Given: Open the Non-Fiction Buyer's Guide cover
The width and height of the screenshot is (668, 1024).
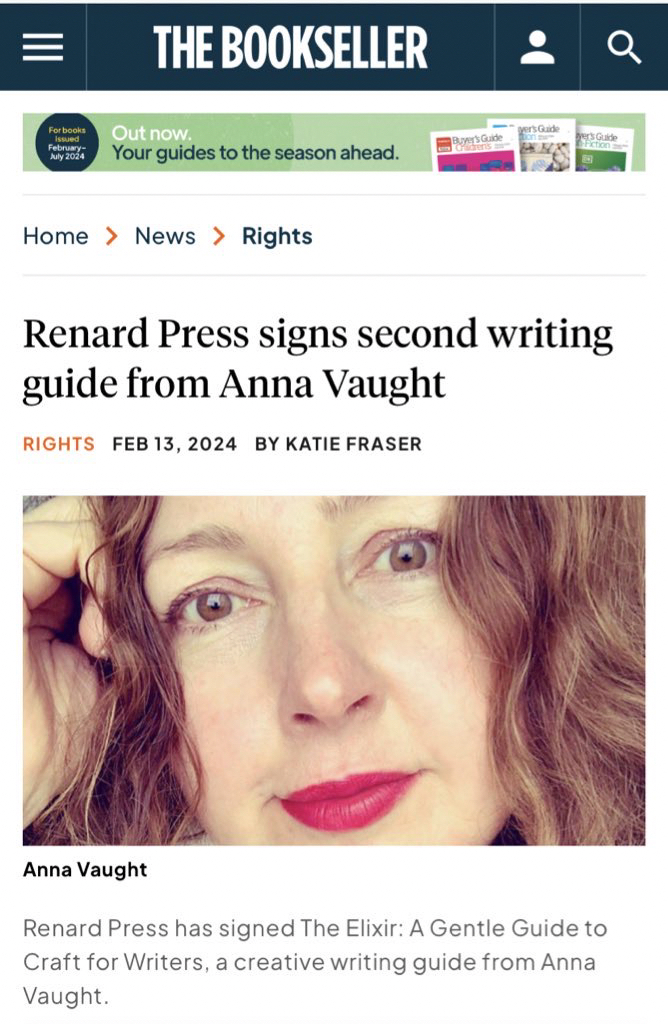Looking at the screenshot, I should coord(604,147).
